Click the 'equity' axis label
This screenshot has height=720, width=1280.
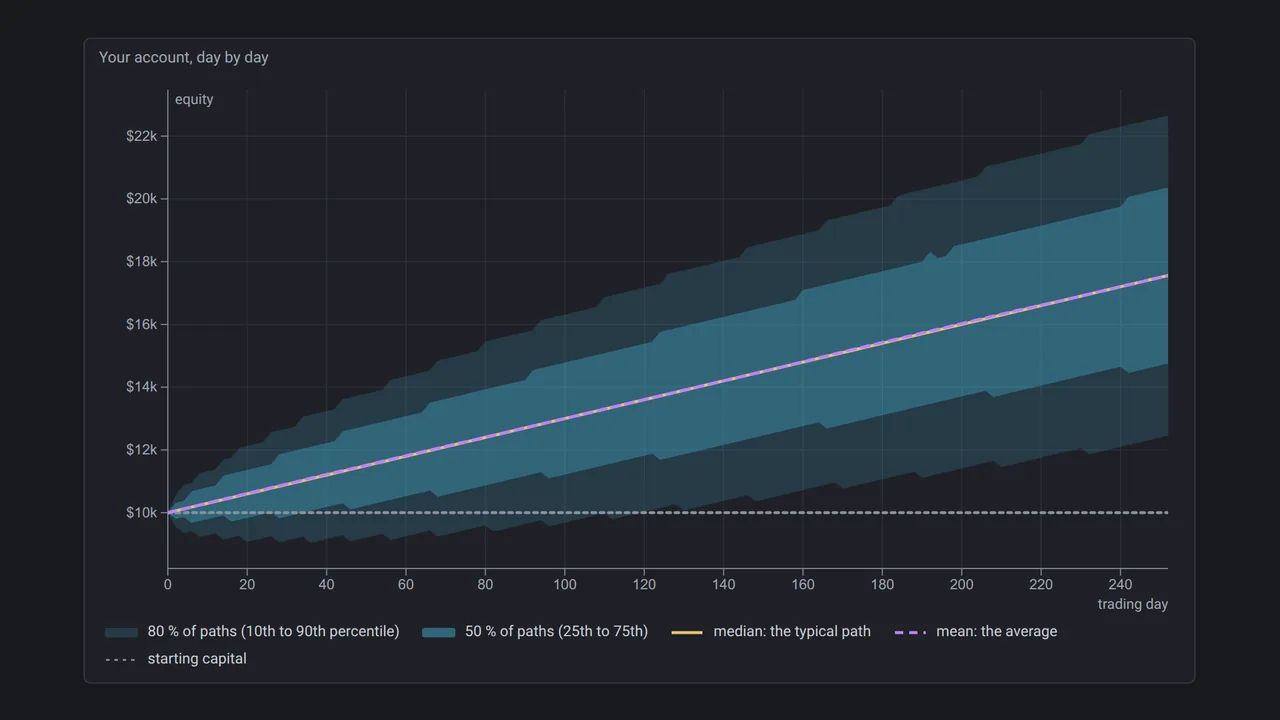(194, 99)
